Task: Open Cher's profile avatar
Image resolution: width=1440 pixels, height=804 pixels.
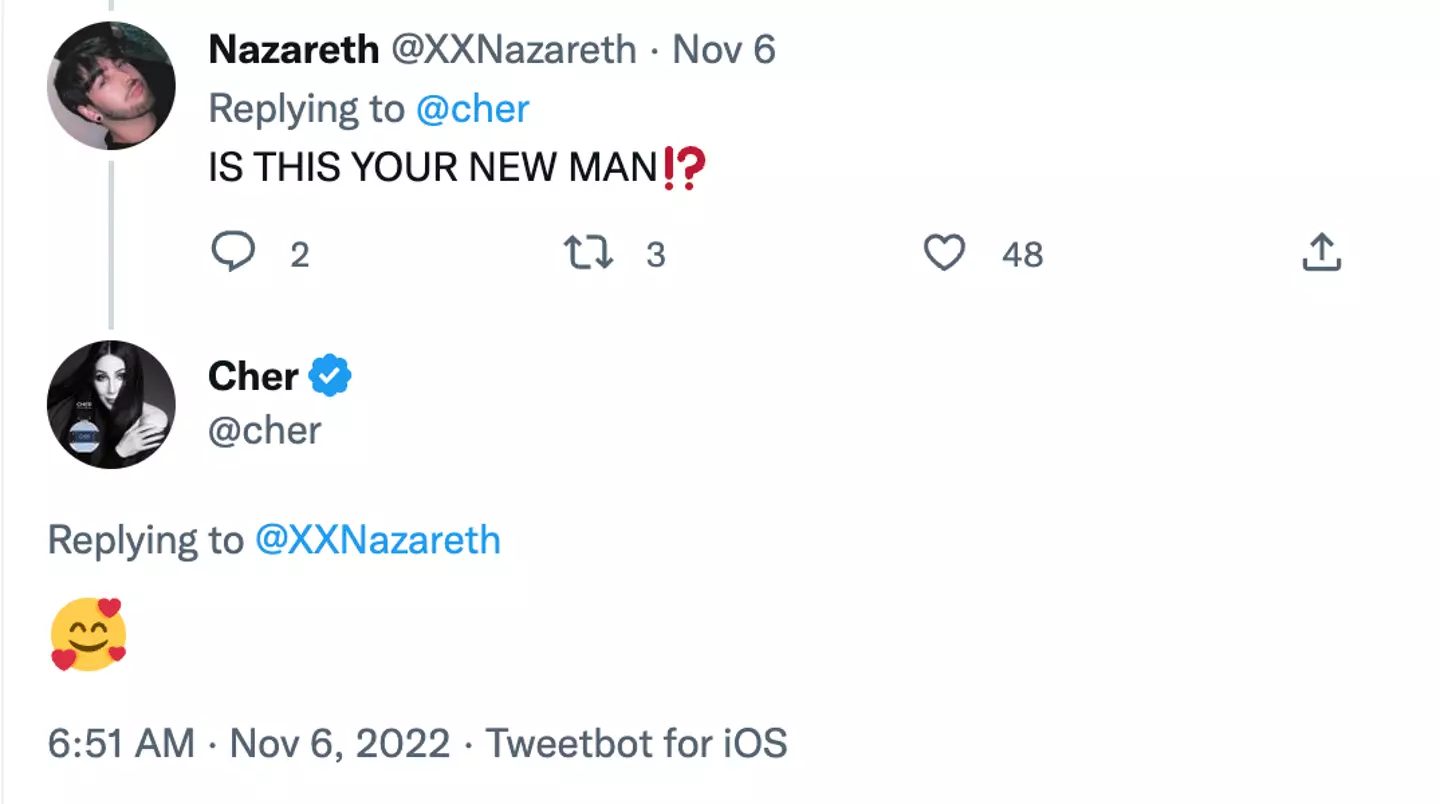Action: (111, 404)
